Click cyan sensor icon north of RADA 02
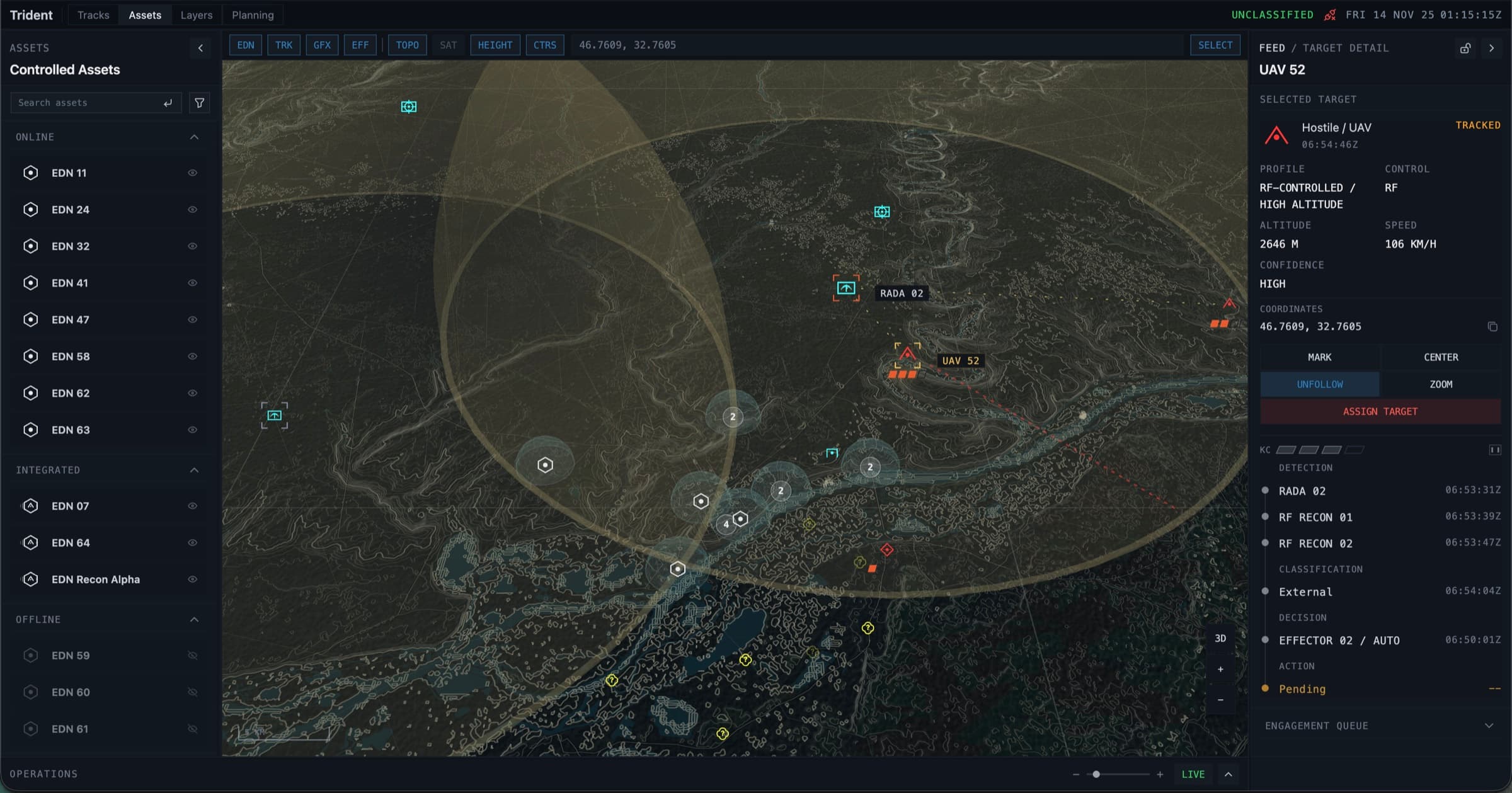The width and height of the screenshot is (1512, 793). point(882,212)
